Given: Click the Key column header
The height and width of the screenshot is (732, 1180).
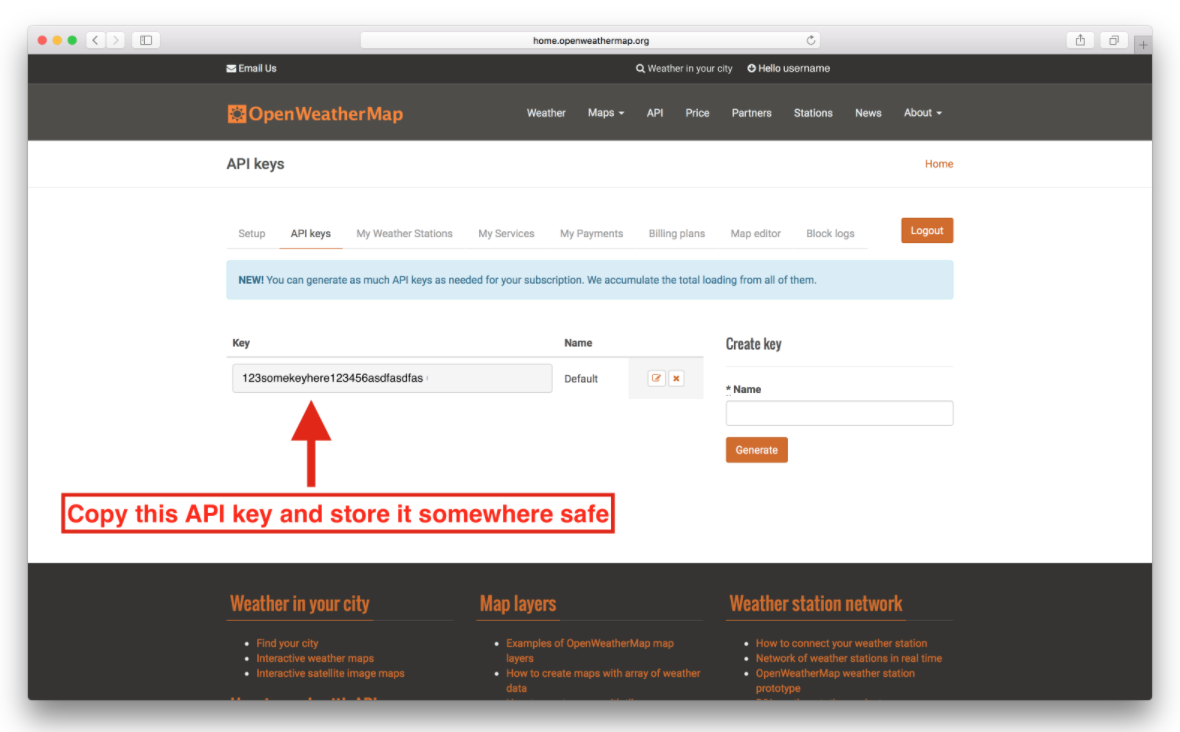Looking at the screenshot, I should [x=241, y=343].
